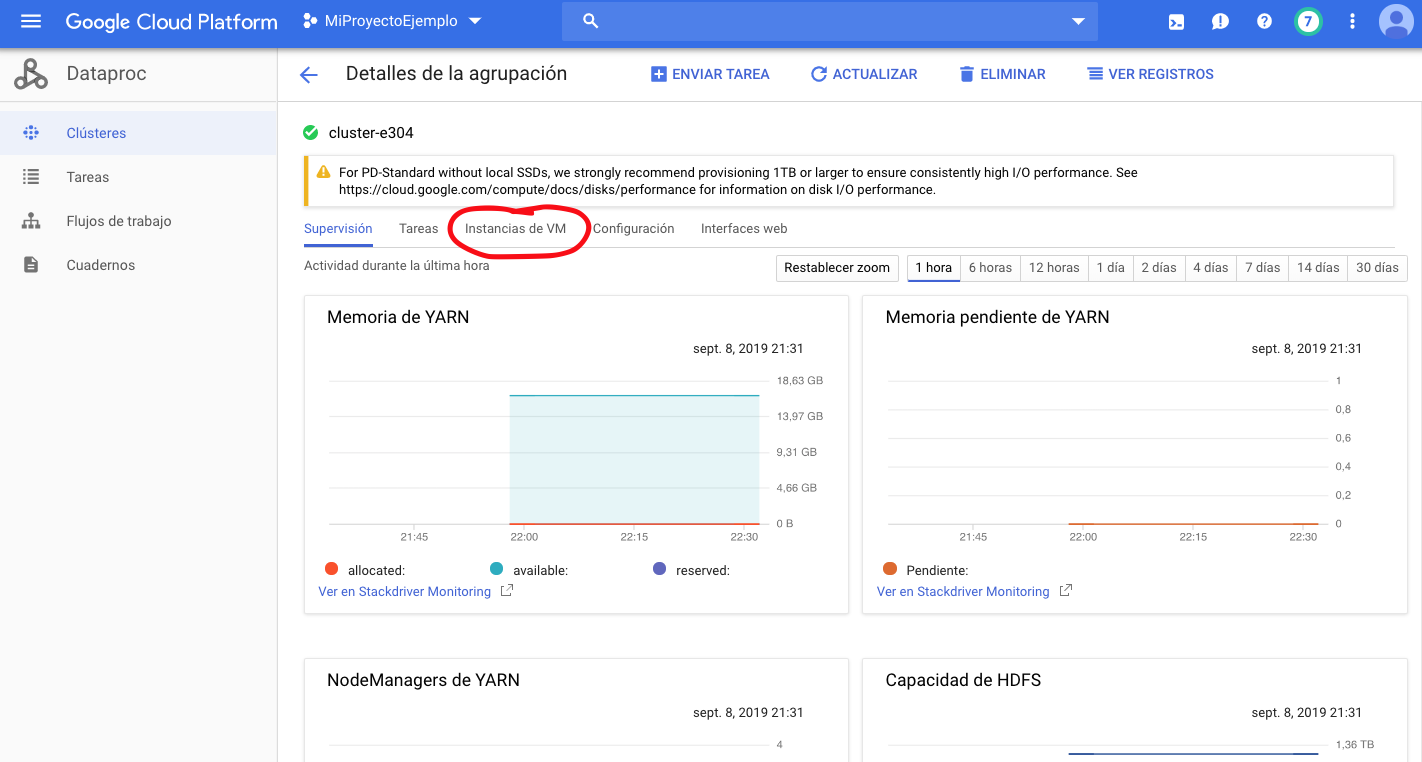Switch to the Tareas tab
The height and width of the screenshot is (762, 1422).
coord(419,228)
